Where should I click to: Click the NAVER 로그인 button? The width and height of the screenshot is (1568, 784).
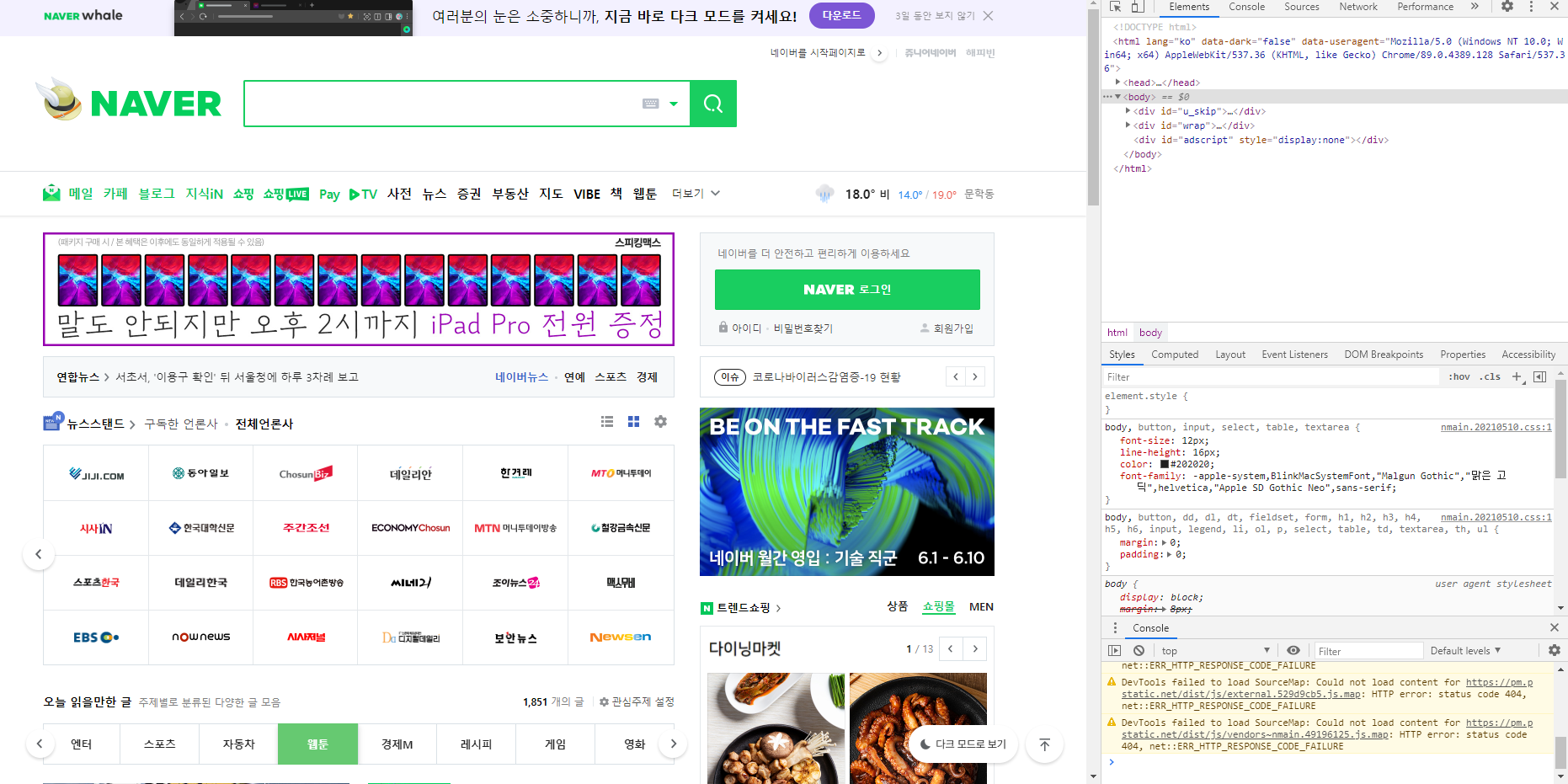point(847,290)
